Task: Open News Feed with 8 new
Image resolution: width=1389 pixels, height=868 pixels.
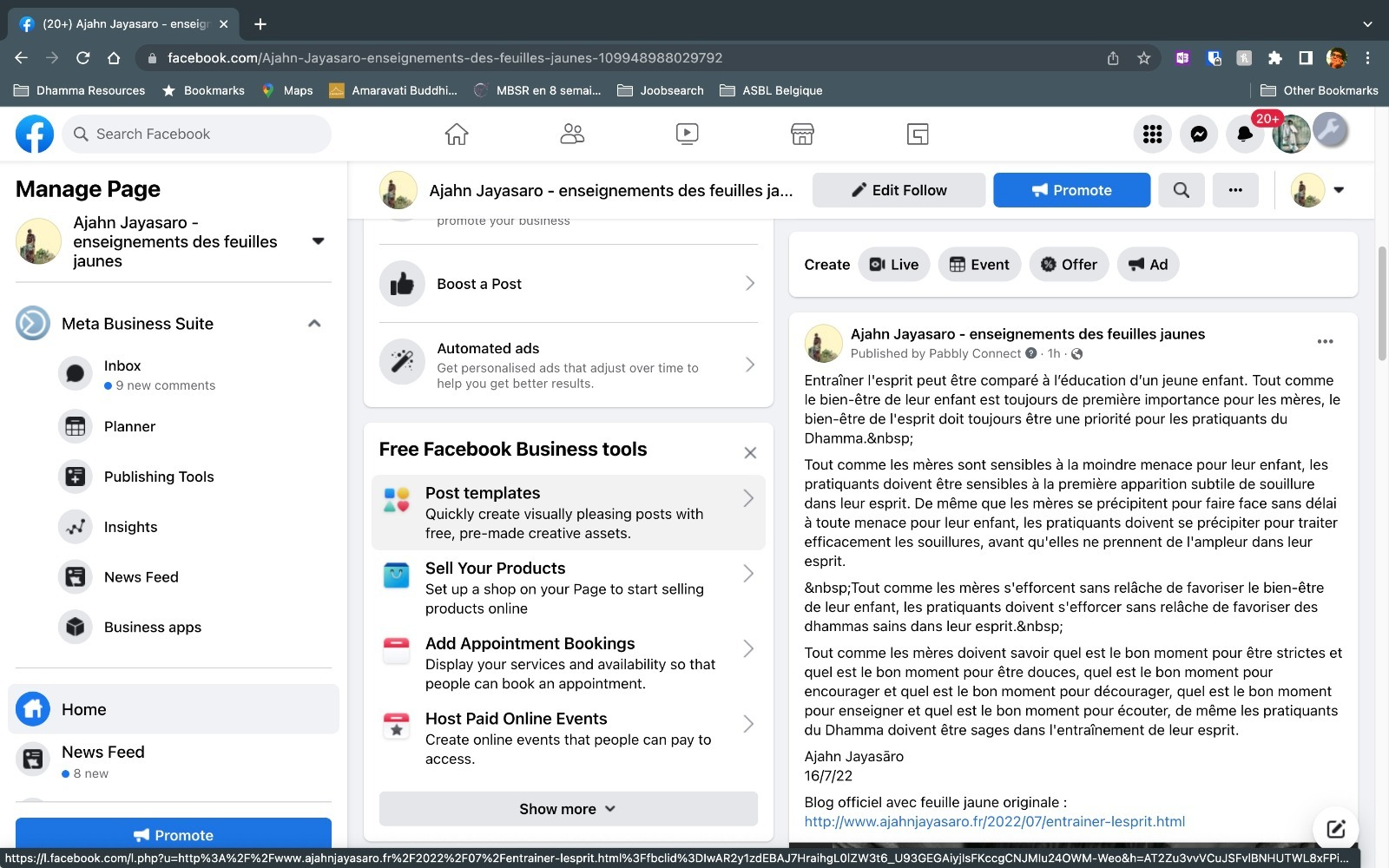Action: tap(174, 760)
